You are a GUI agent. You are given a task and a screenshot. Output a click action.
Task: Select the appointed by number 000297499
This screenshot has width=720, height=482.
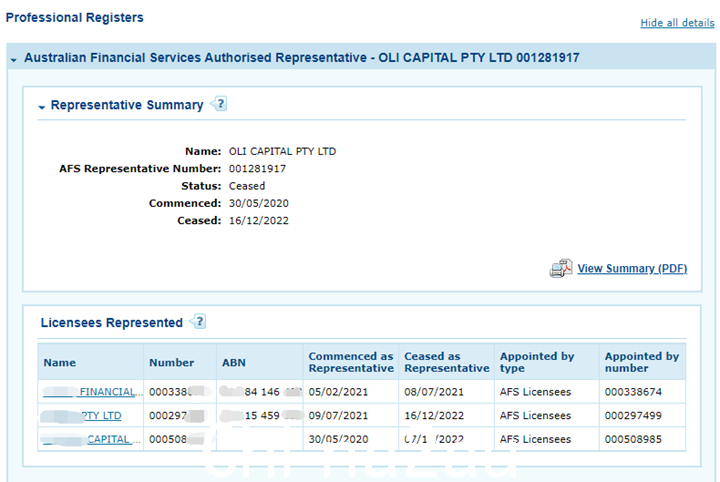pos(633,415)
